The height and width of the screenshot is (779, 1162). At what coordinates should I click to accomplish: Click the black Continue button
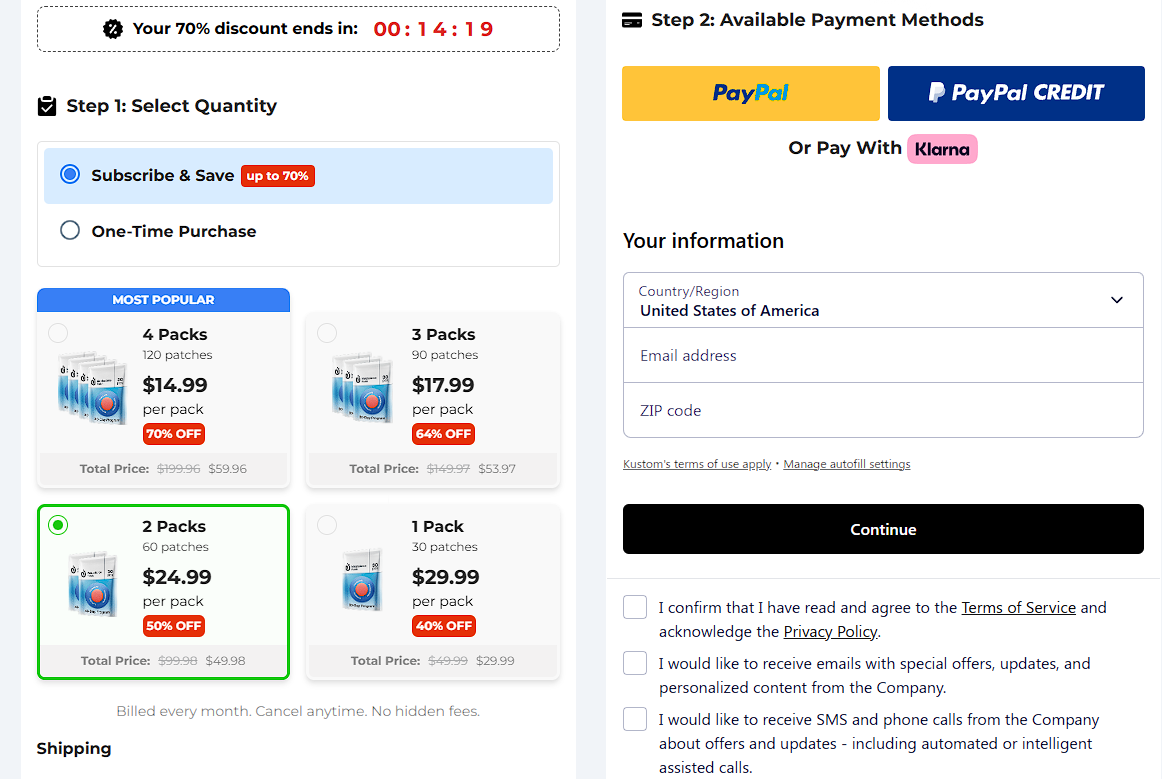coord(882,529)
